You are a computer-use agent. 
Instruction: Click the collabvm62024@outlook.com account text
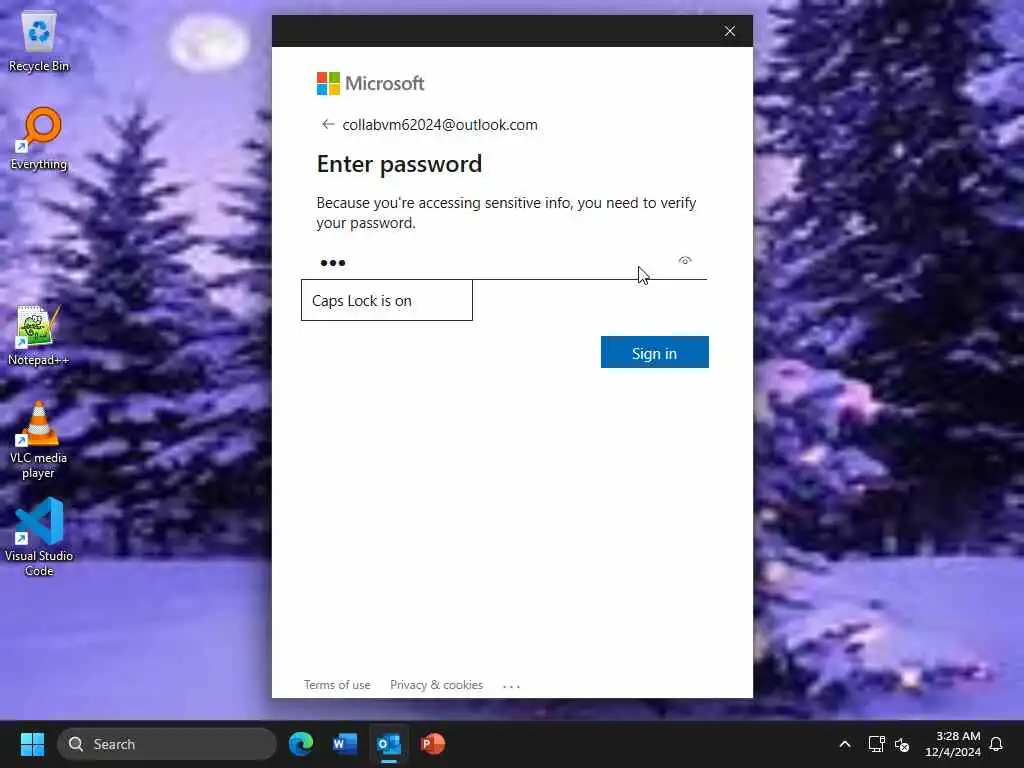pos(440,125)
